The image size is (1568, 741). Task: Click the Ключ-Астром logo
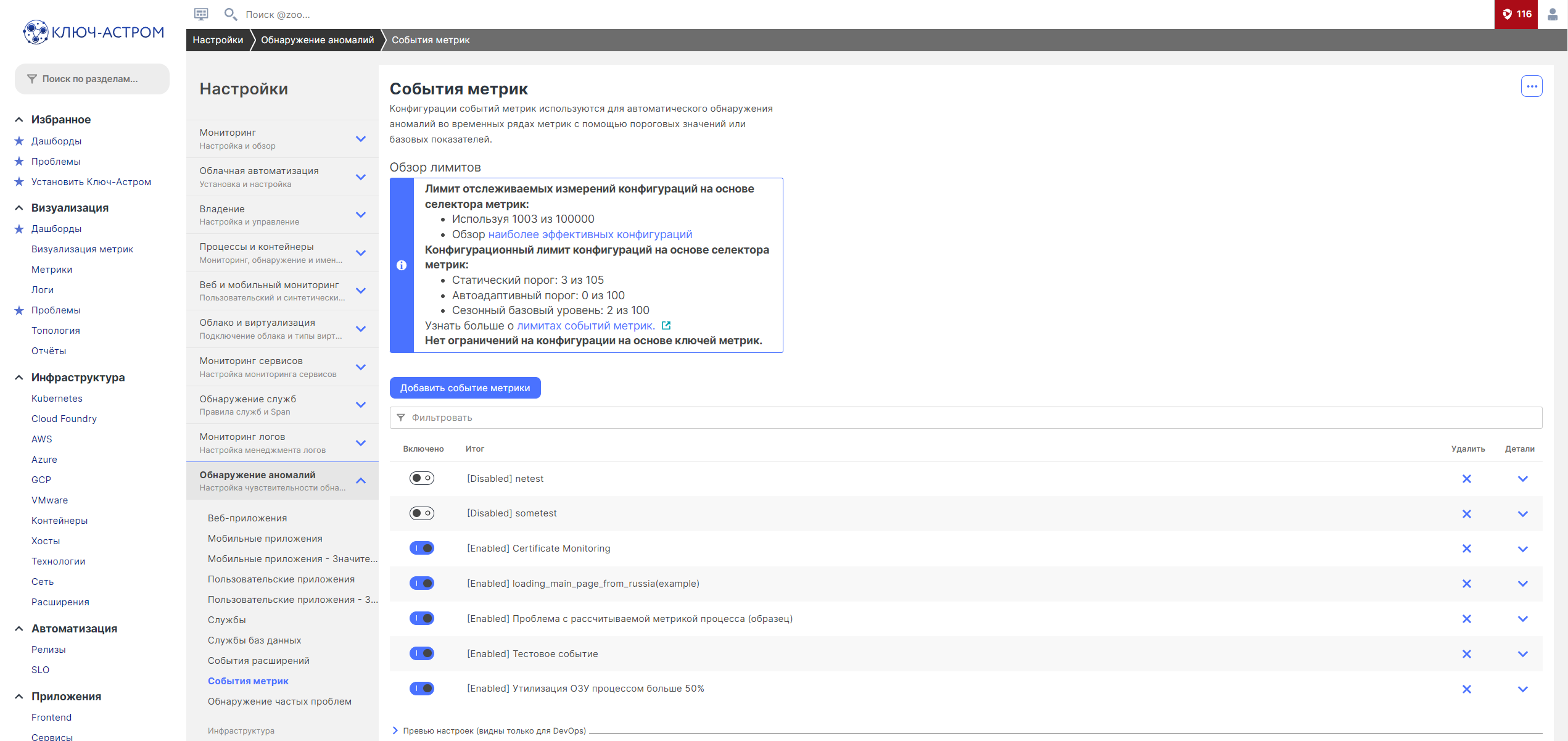[x=94, y=32]
